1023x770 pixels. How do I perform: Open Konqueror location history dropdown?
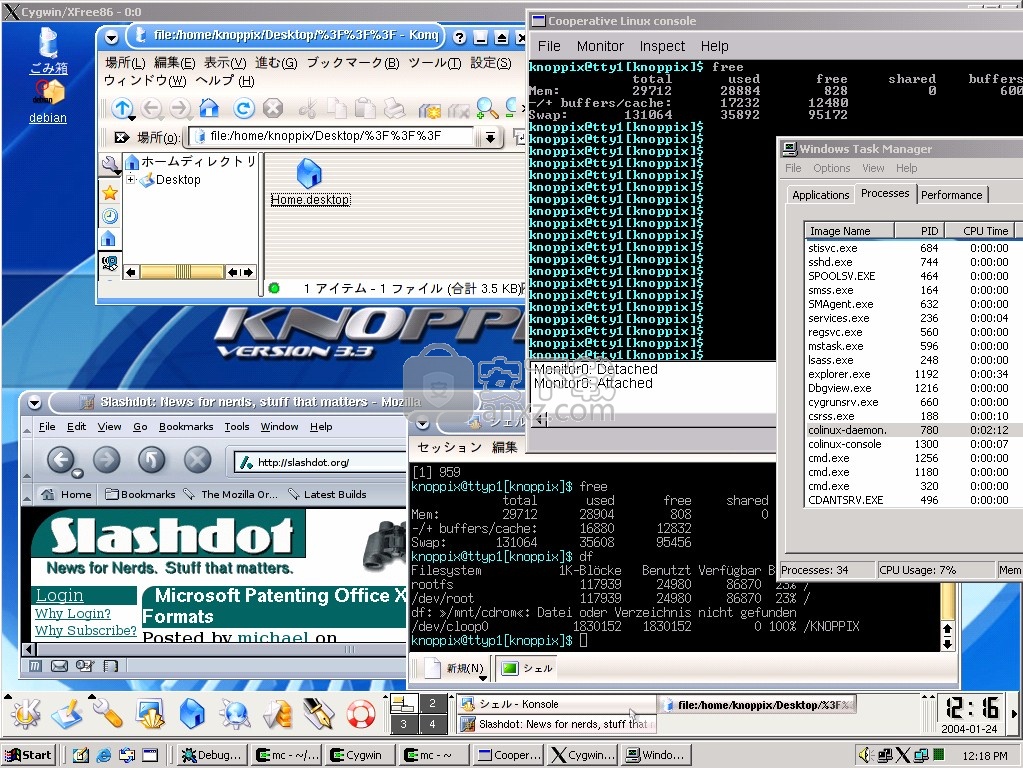(490, 137)
